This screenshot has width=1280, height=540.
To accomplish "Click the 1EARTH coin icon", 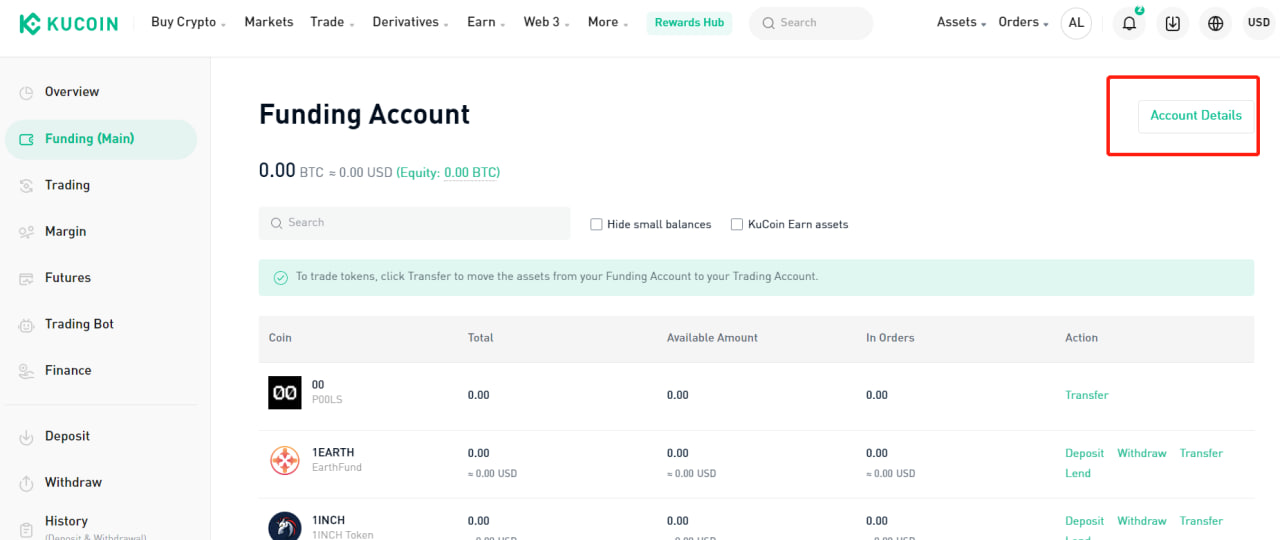I will [285, 460].
